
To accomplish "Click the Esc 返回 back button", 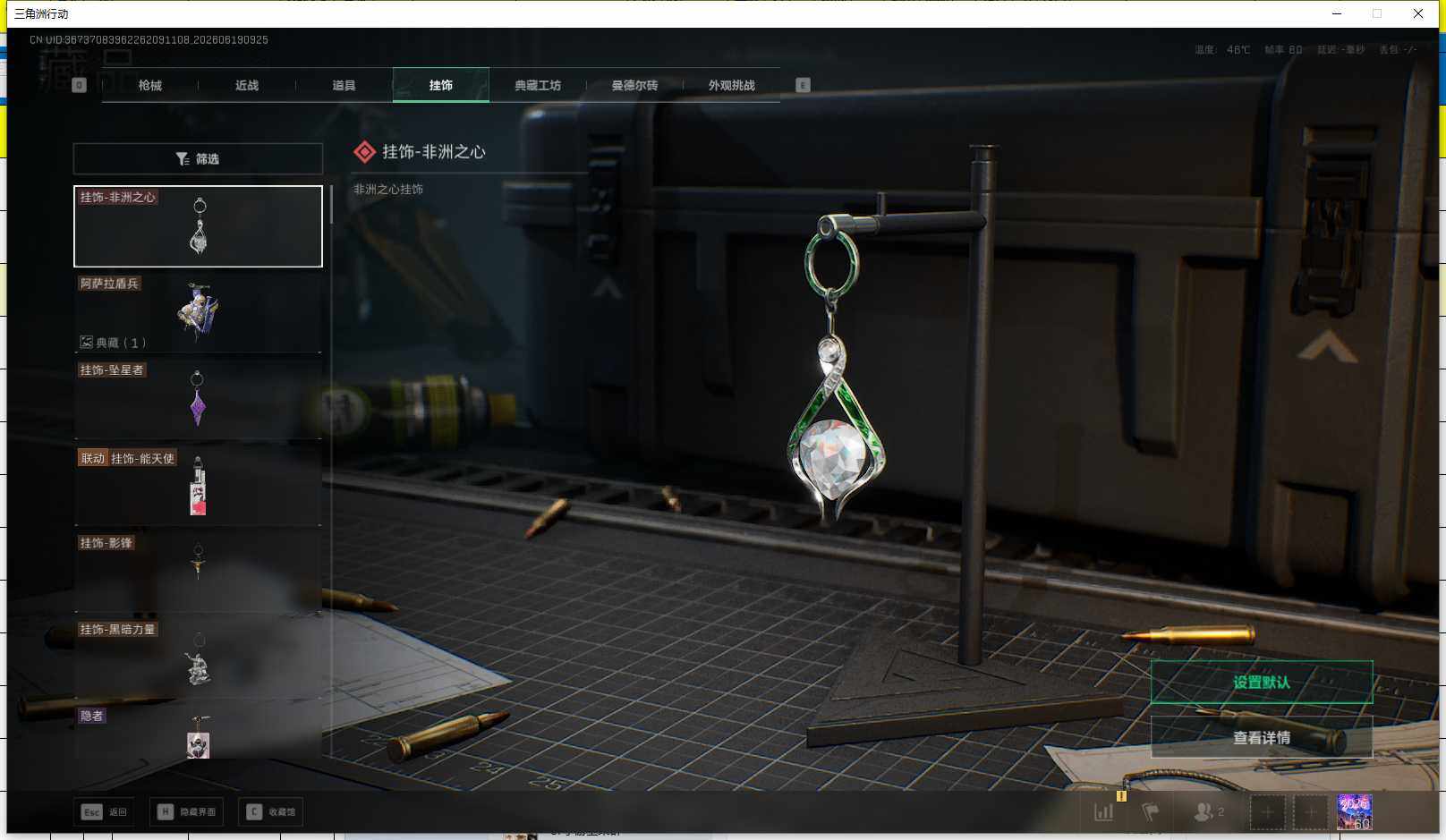I will [x=104, y=811].
